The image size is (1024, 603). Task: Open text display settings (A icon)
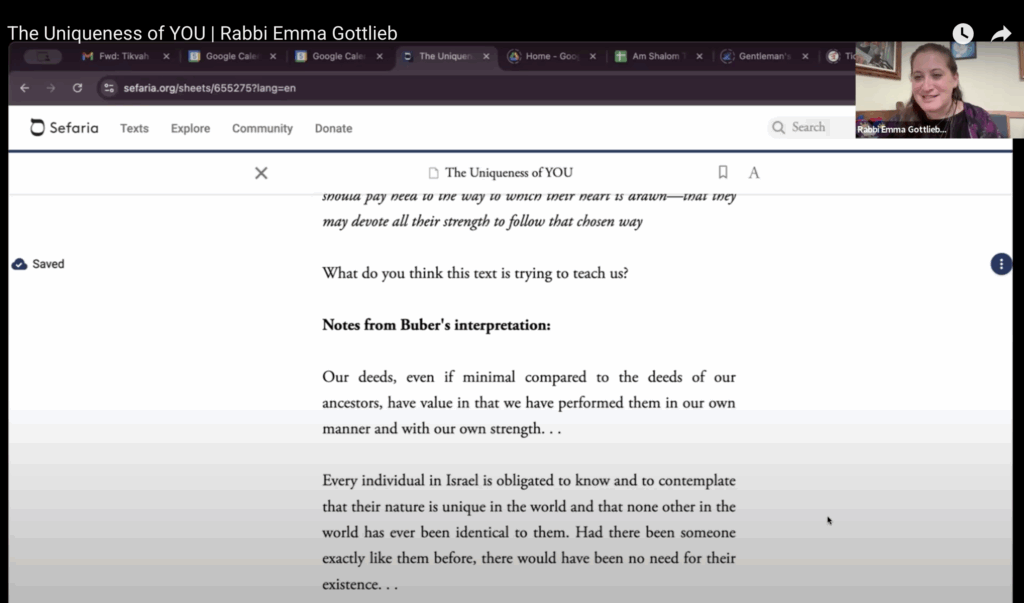(754, 173)
